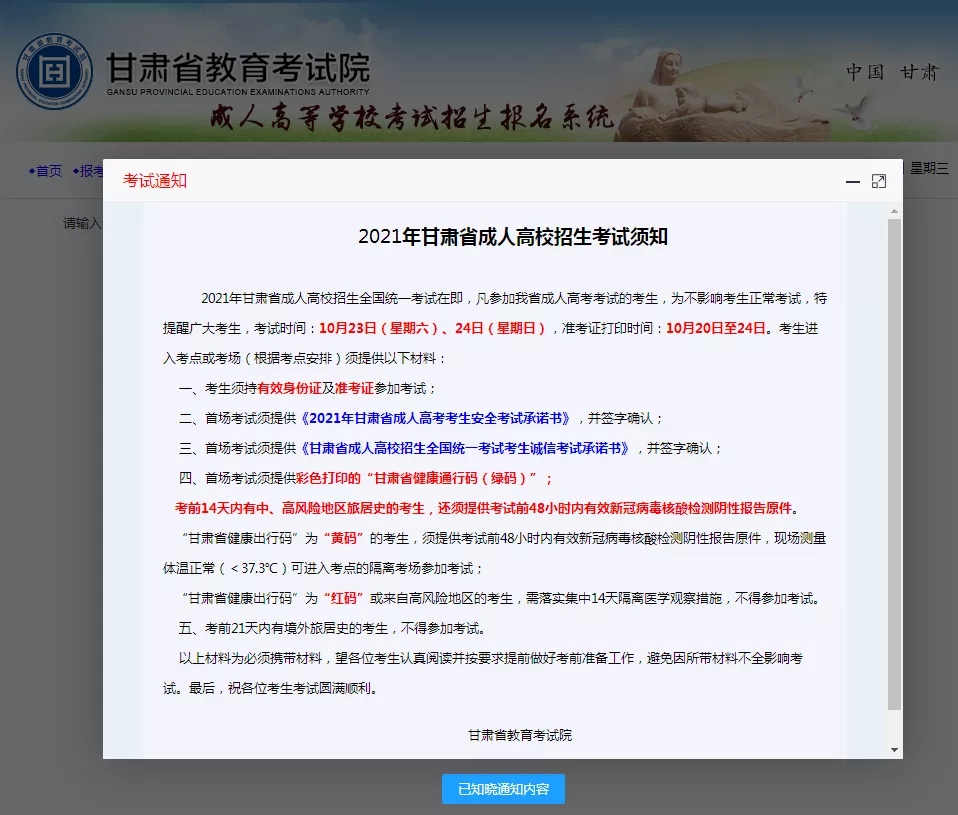Click the scrollbar up arrow in notice

[894, 211]
